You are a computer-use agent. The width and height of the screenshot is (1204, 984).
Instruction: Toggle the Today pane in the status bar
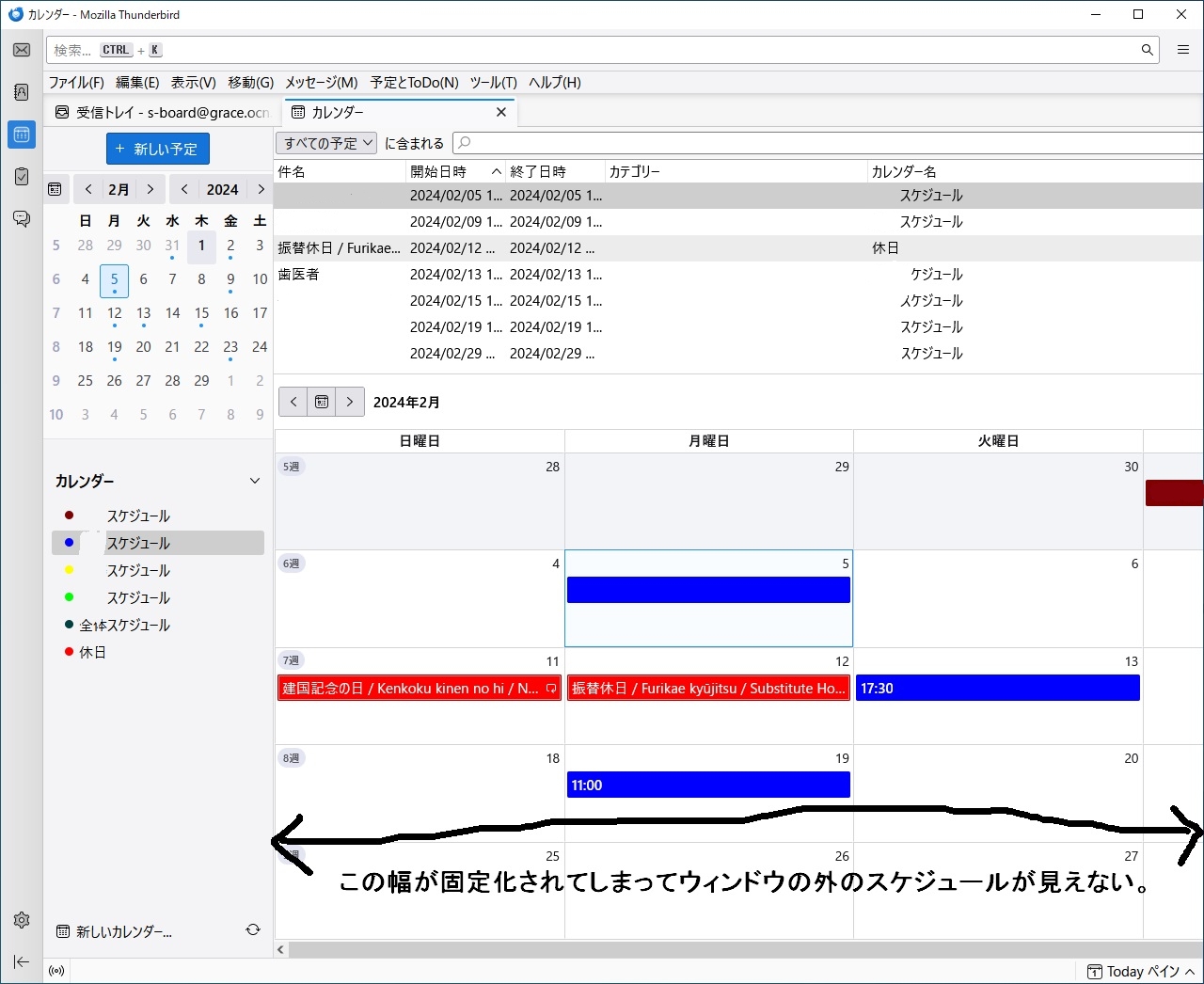[x=1141, y=972]
